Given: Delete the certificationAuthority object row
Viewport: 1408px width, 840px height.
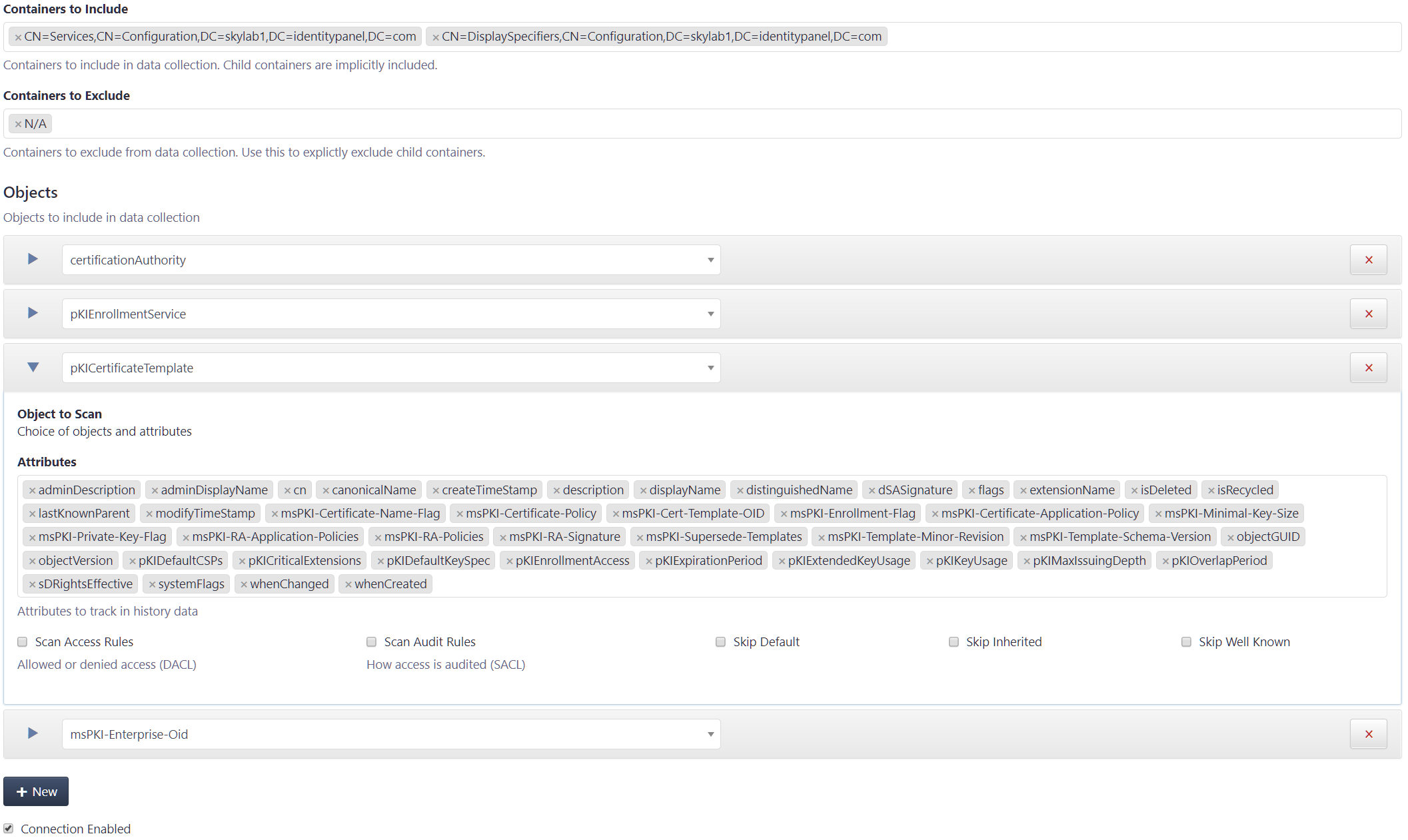Looking at the screenshot, I should coord(1369,260).
